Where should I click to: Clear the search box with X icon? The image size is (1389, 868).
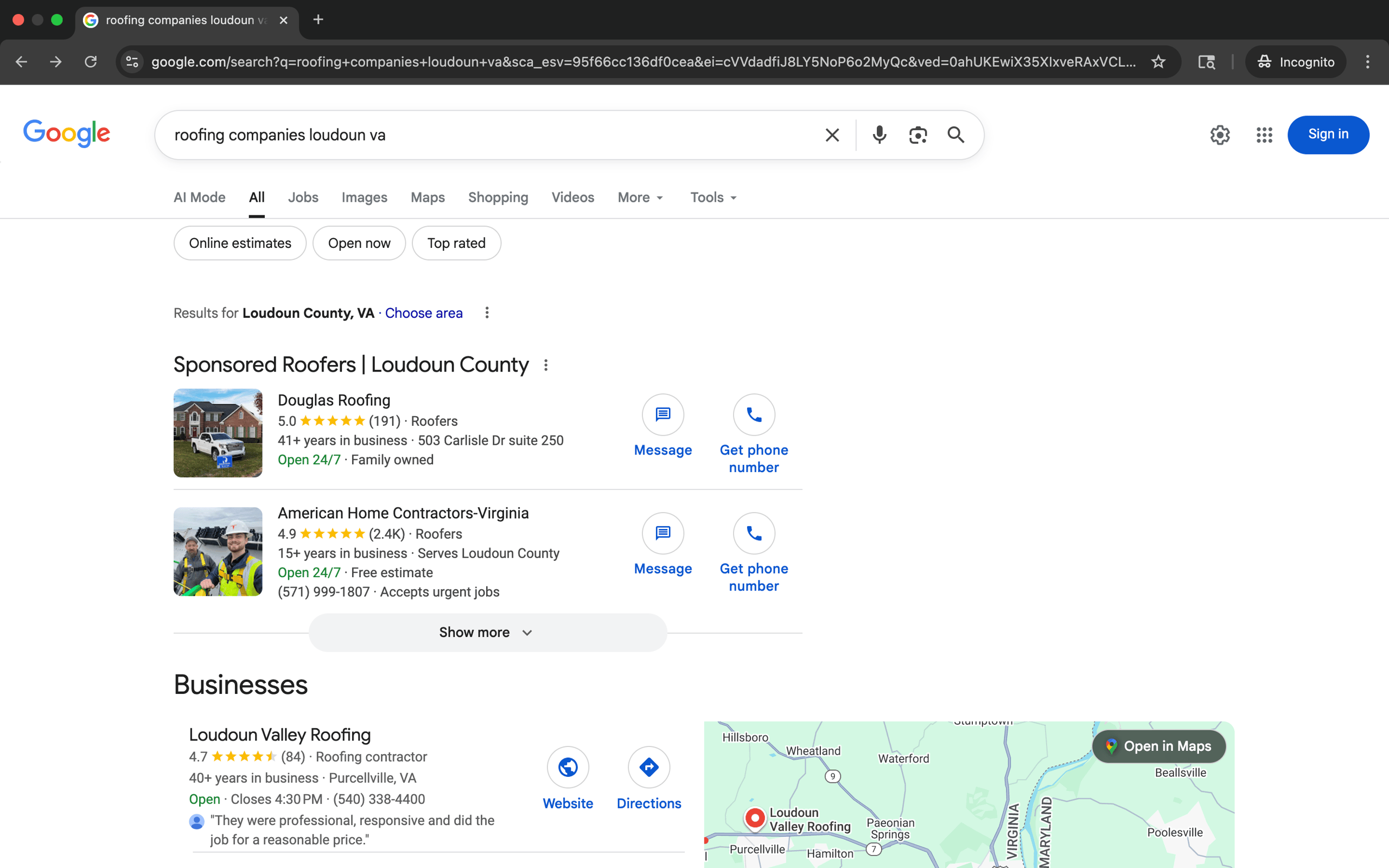[832, 135]
